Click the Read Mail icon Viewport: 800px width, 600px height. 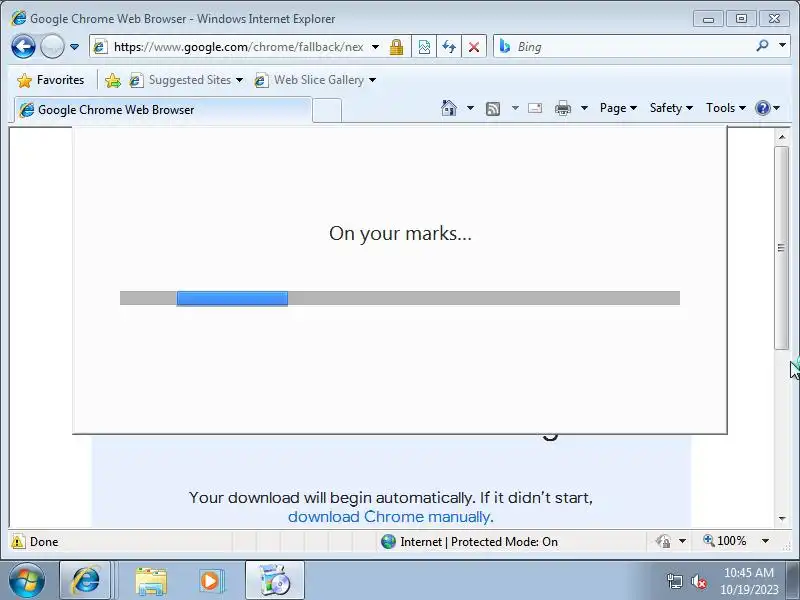[x=535, y=108]
